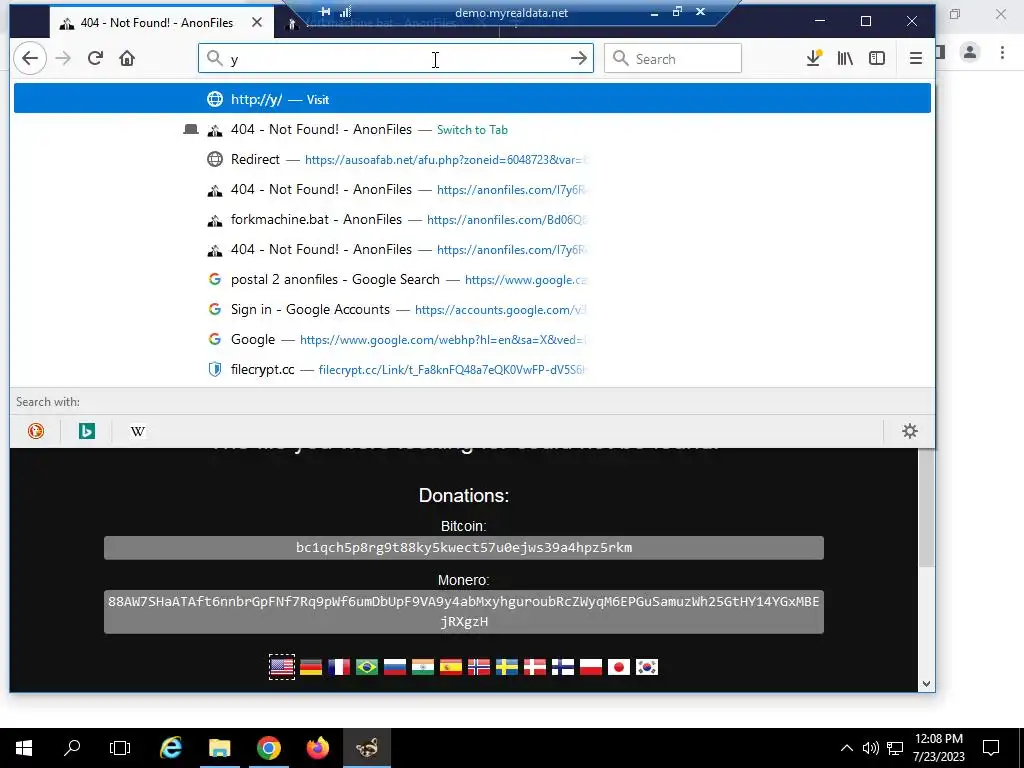This screenshot has height=768, width=1024.
Task: Click the Firefox forward arrow button
Action: pyautogui.click(x=63, y=59)
